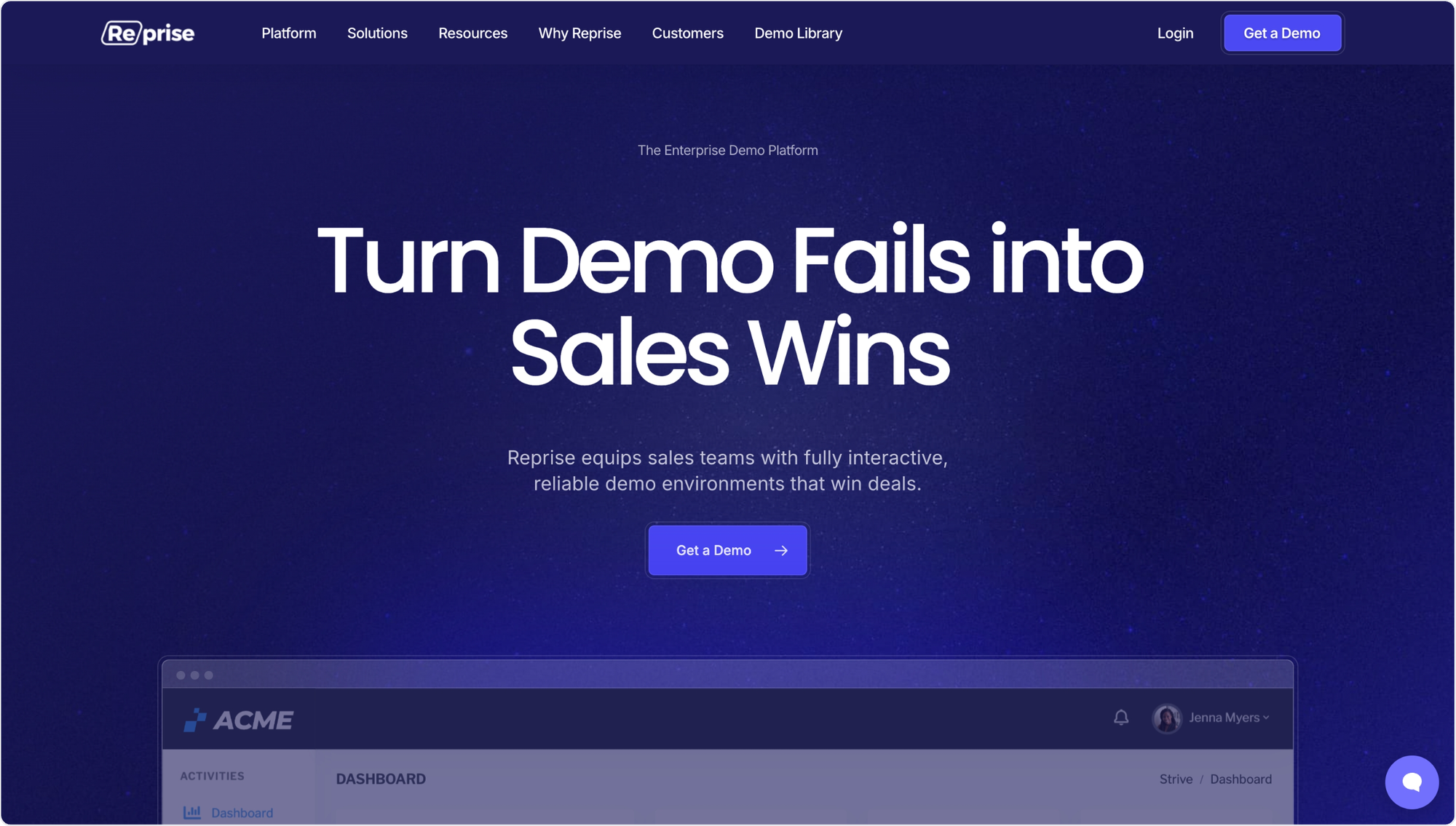Click the ACME application logo icon
Image resolution: width=1456 pixels, height=826 pixels.
[x=194, y=719]
